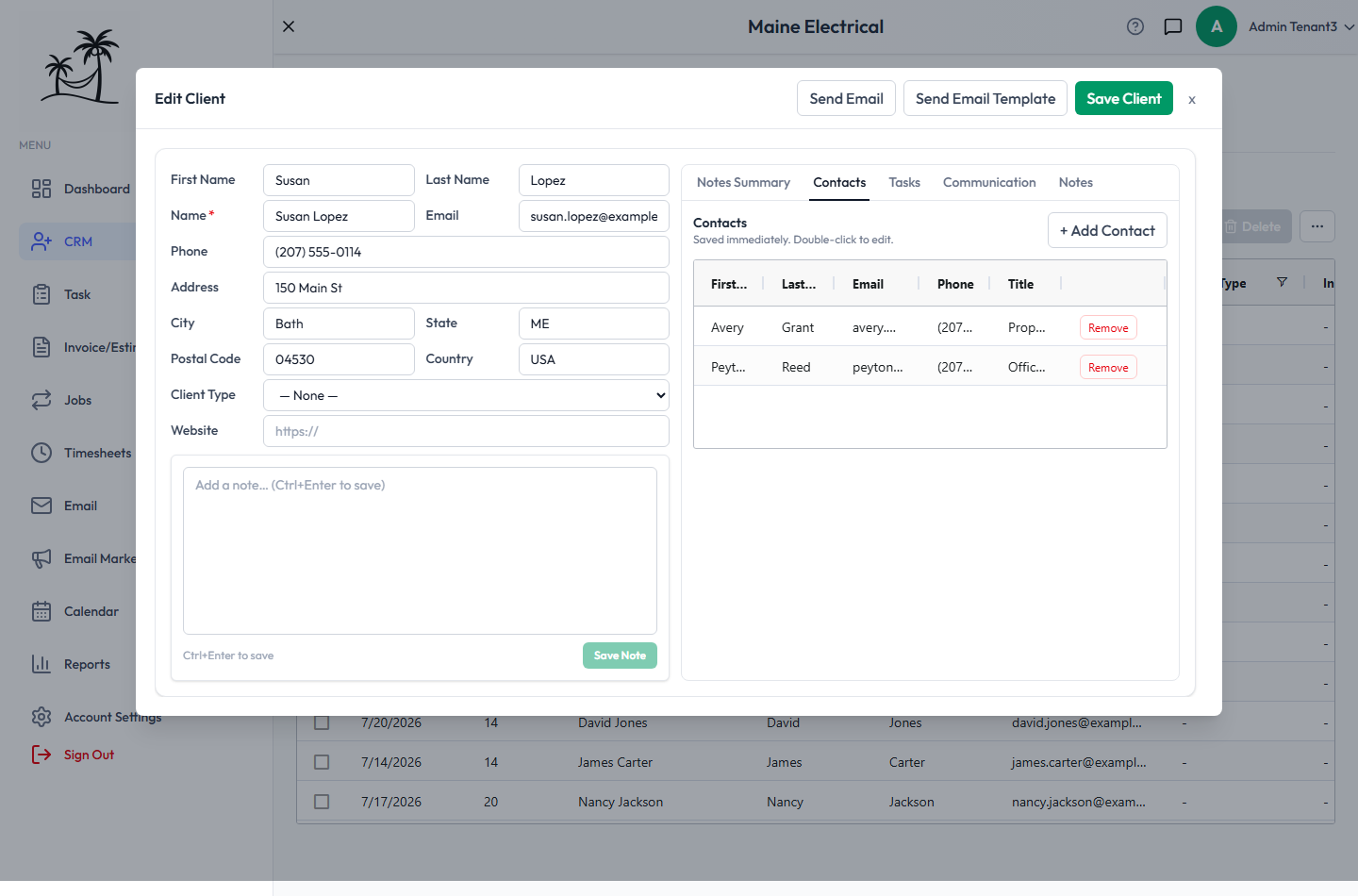The image size is (1358, 896).
Task: Open the Task clipboard icon
Action: click(41, 294)
